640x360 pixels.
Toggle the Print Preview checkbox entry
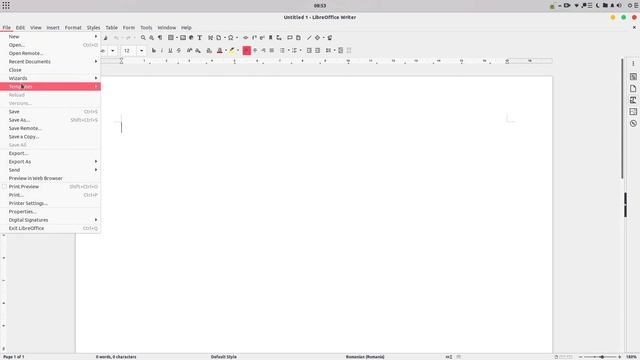(x=50, y=187)
